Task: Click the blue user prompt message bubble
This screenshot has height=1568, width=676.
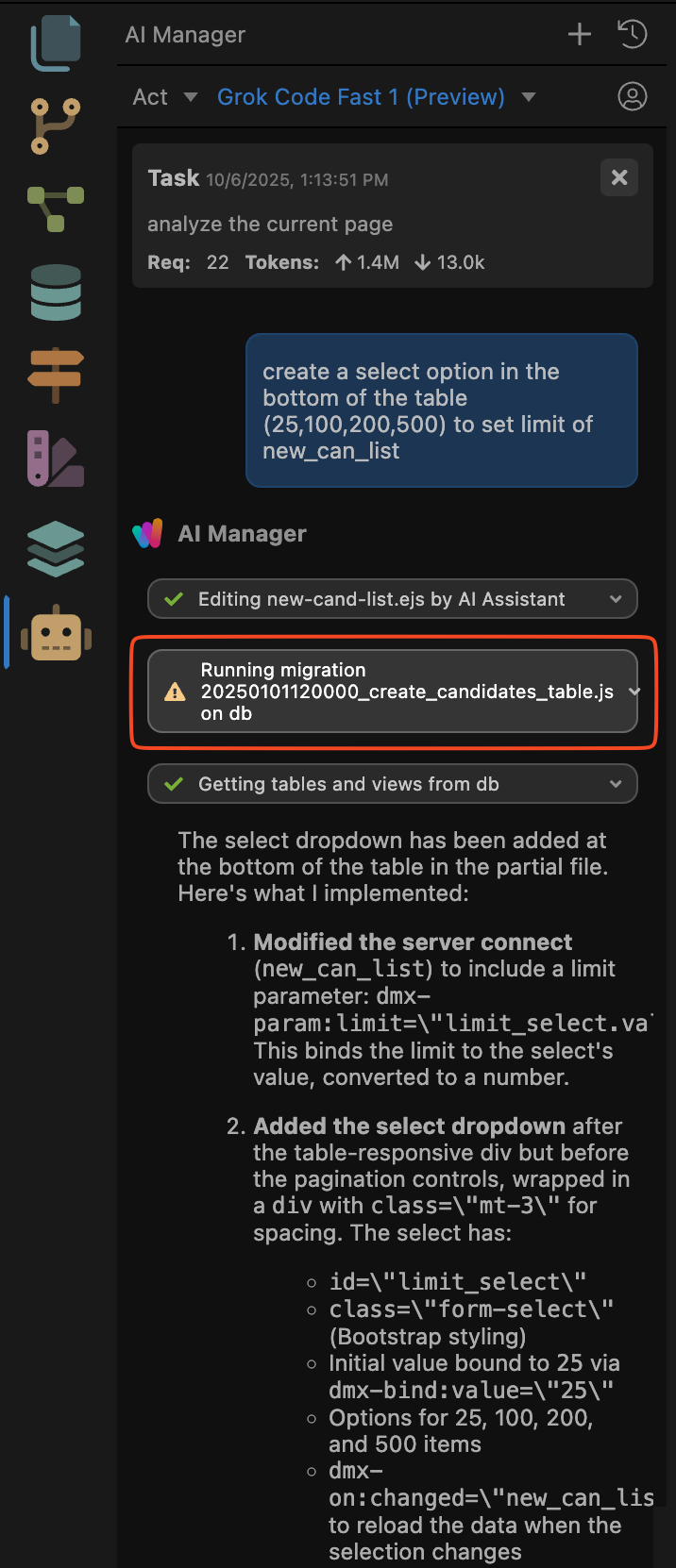Action: (x=441, y=410)
